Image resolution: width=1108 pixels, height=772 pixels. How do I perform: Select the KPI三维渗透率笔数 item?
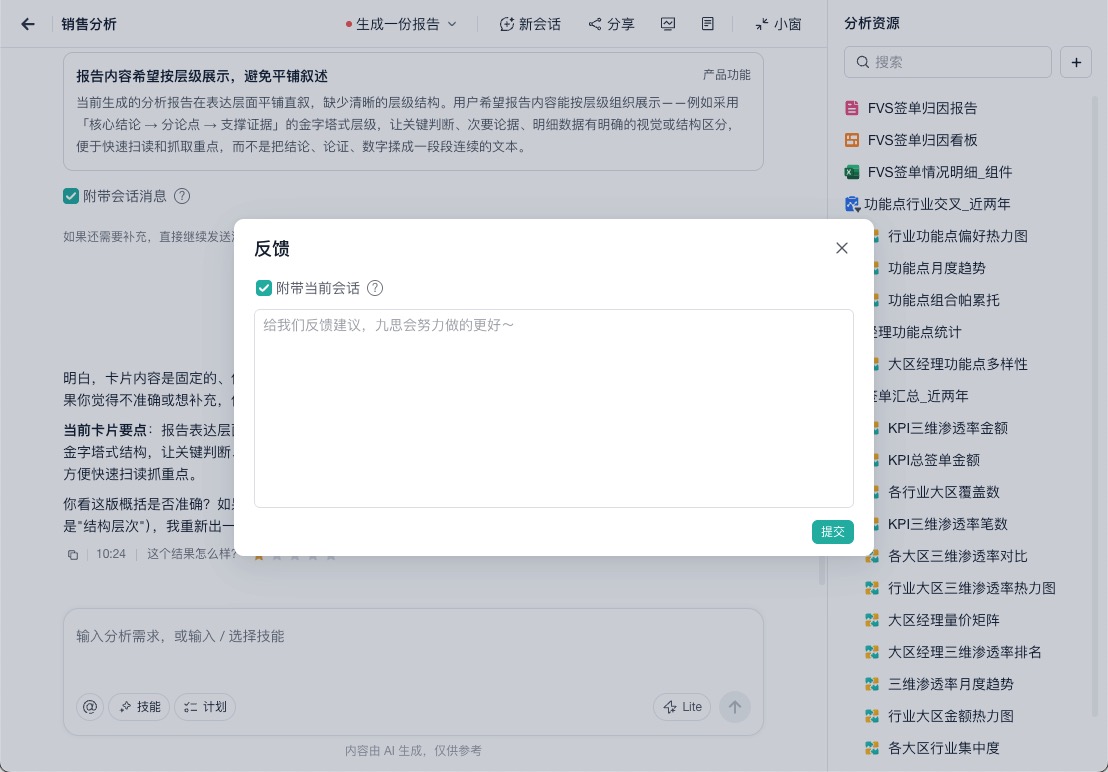point(947,523)
